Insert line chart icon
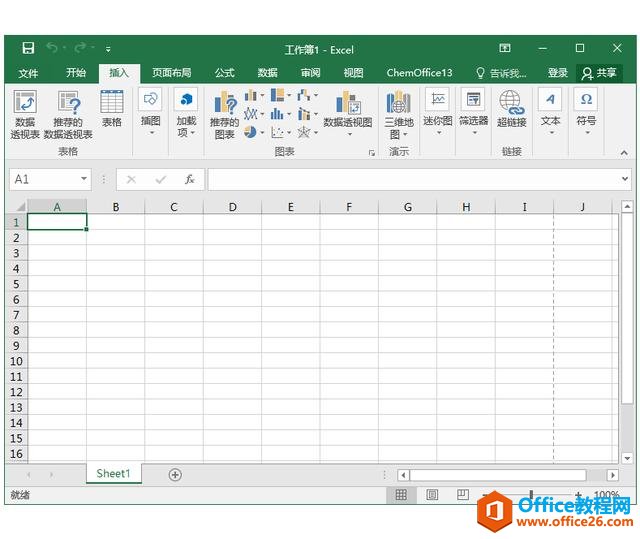 pyautogui.click(x=251, y=114)
